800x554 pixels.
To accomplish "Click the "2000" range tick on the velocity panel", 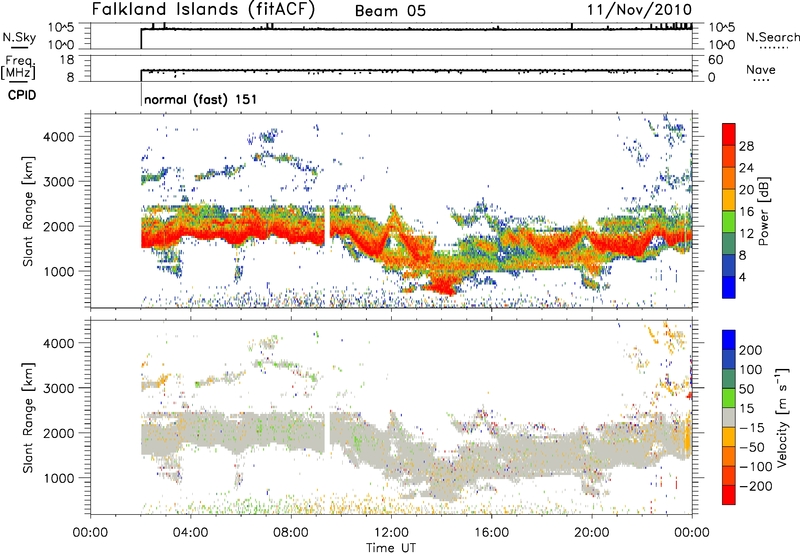I will coord(58,433).
